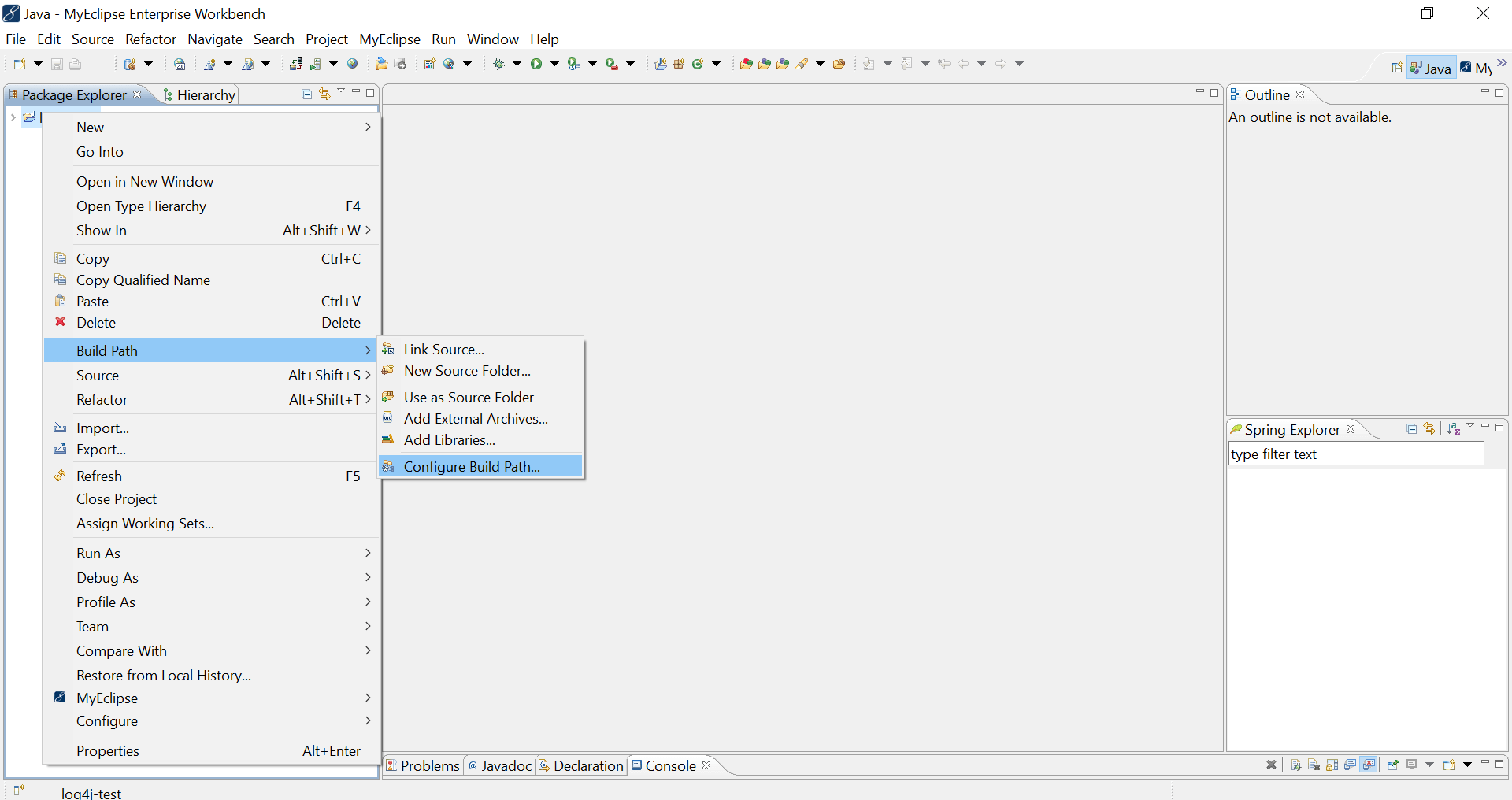Minimize the Outline view panel
Screen dimensions: 1512x800
(x=1484, y=92)
